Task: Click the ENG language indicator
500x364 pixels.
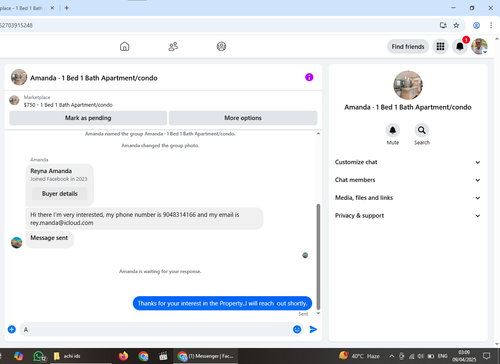Action: point(442,356)
